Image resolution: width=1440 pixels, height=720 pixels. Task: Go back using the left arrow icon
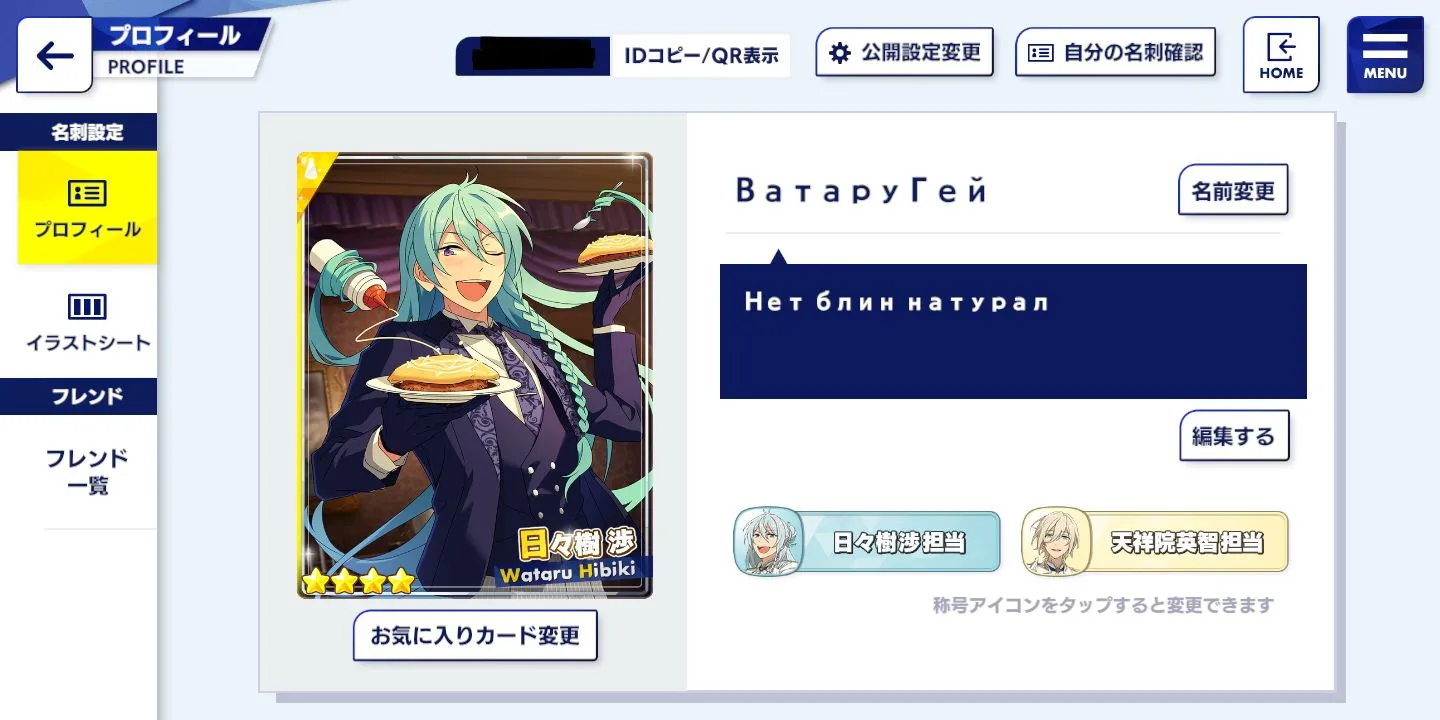55,55
